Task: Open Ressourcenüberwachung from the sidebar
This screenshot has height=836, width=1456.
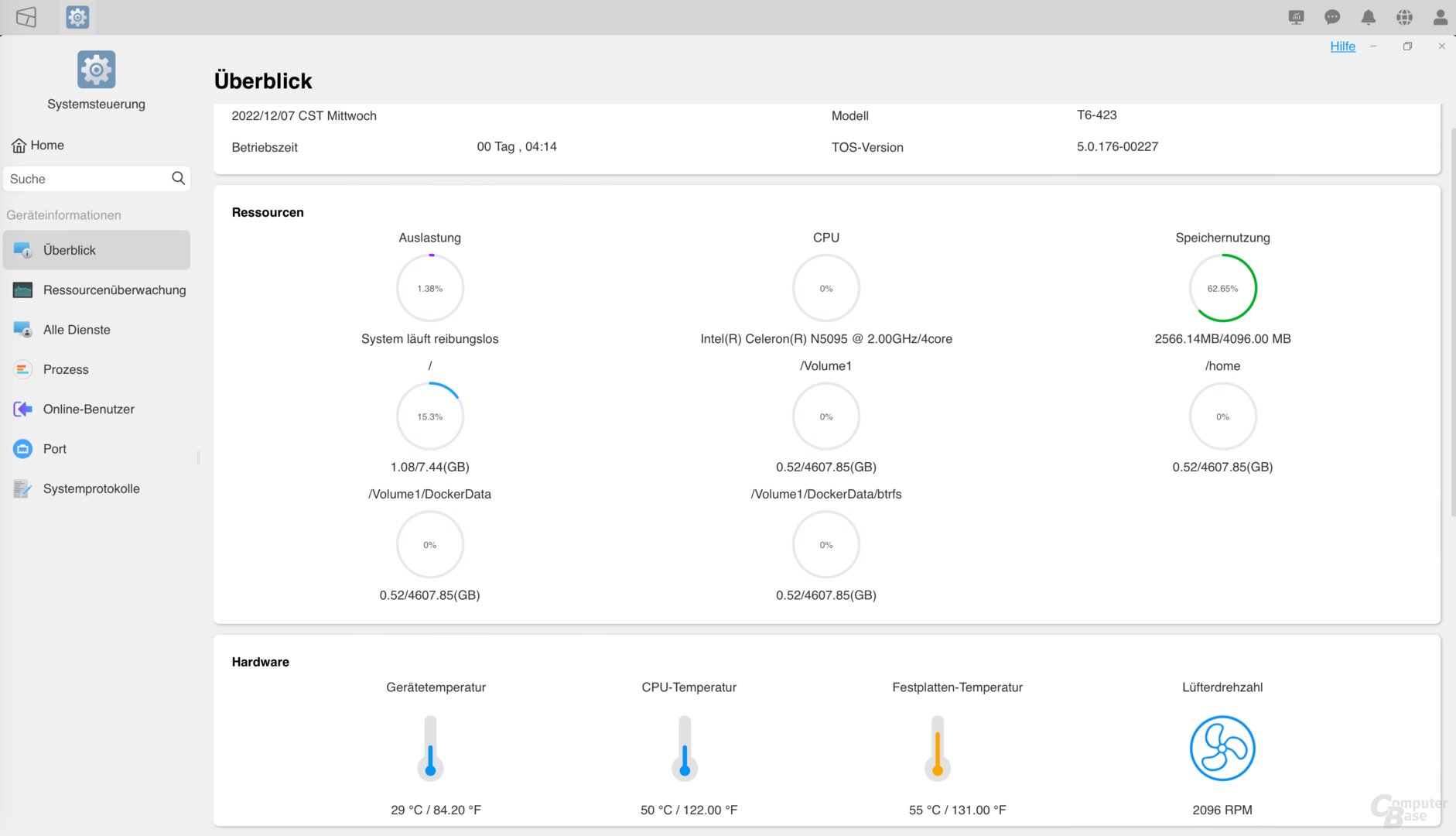Action: (114, 290)
